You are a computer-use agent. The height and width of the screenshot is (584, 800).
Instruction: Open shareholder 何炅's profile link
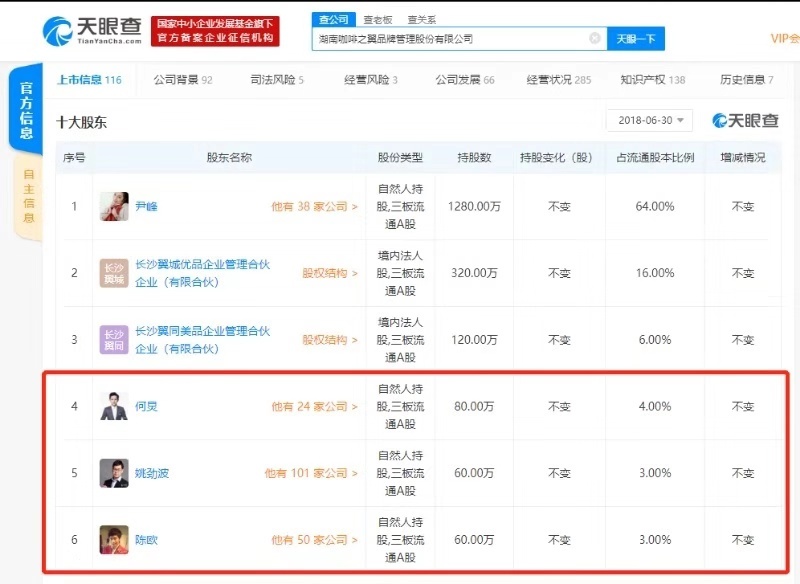tap(146, 407)
